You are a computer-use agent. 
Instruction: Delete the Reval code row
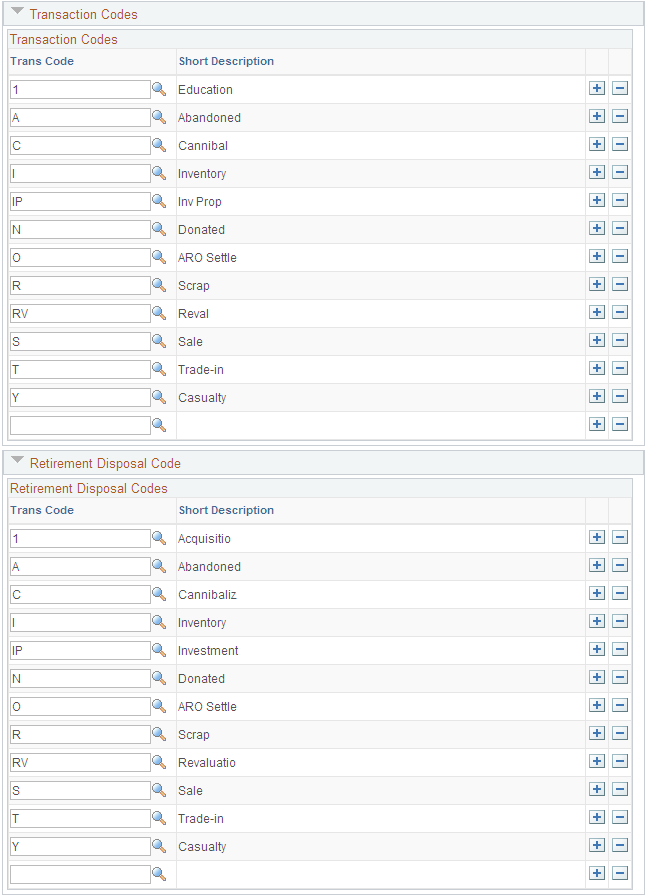click(x=620, y=312)
